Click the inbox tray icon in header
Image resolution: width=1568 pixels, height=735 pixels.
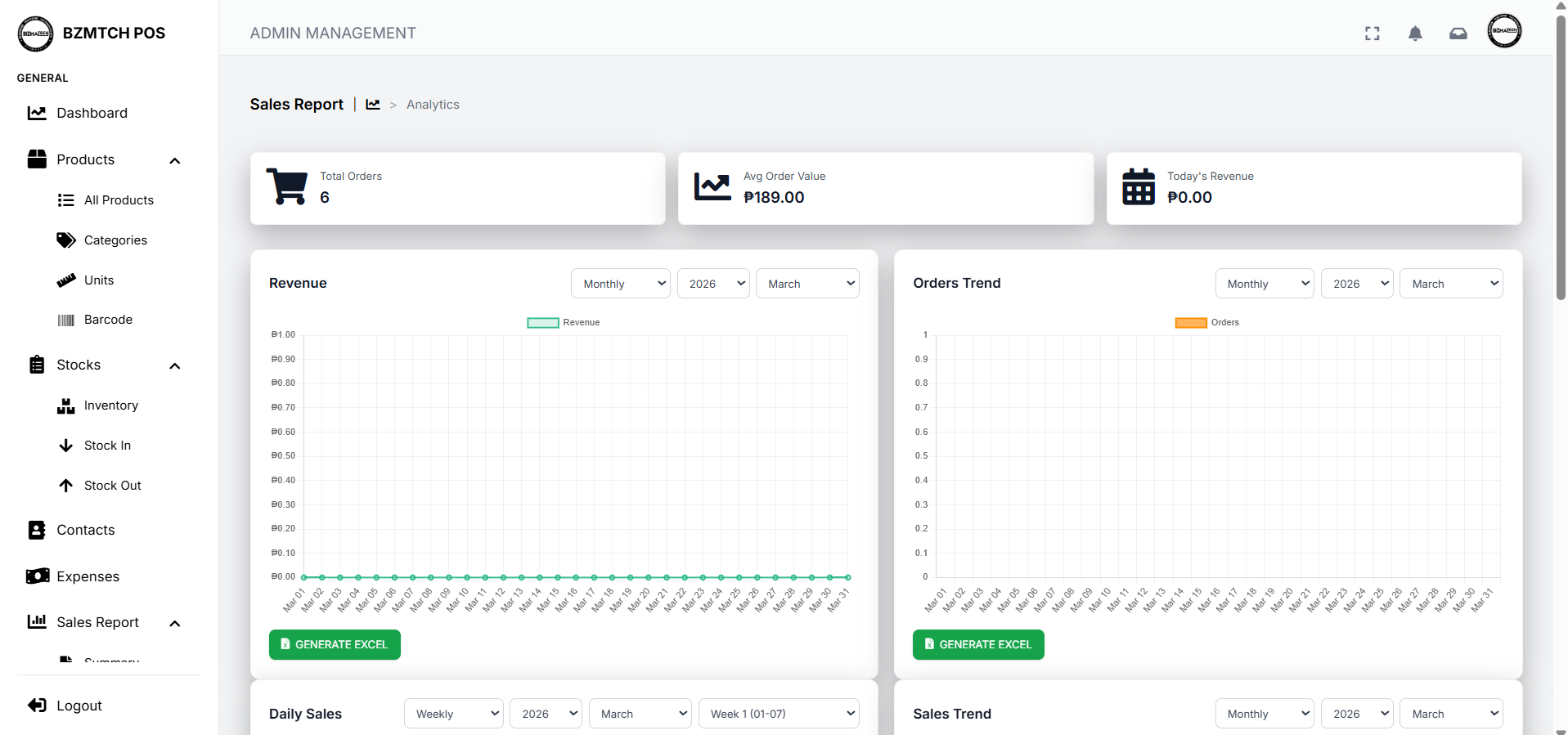(x=1458, y=34)
